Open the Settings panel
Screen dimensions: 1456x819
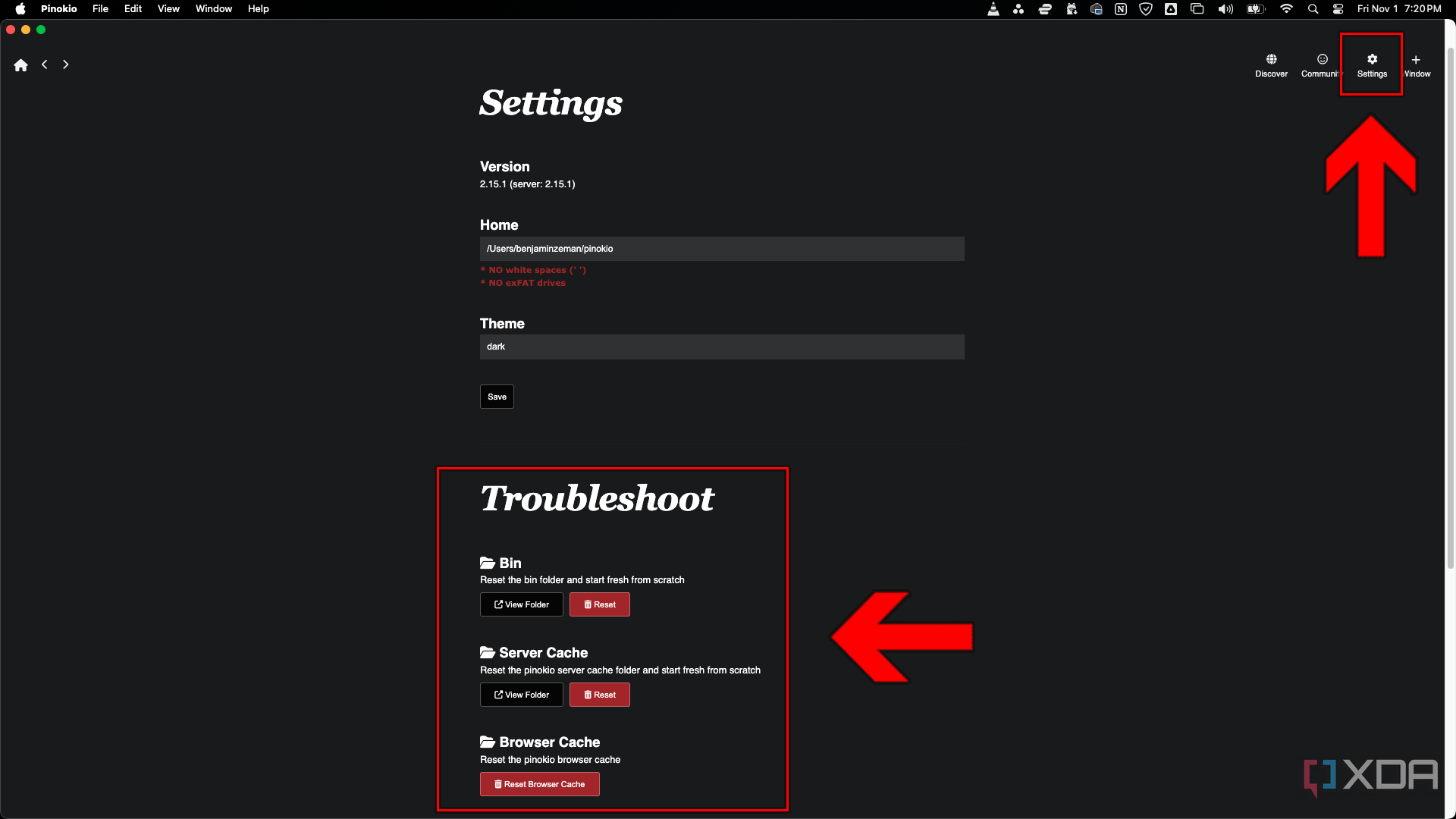click(1371, 64)
